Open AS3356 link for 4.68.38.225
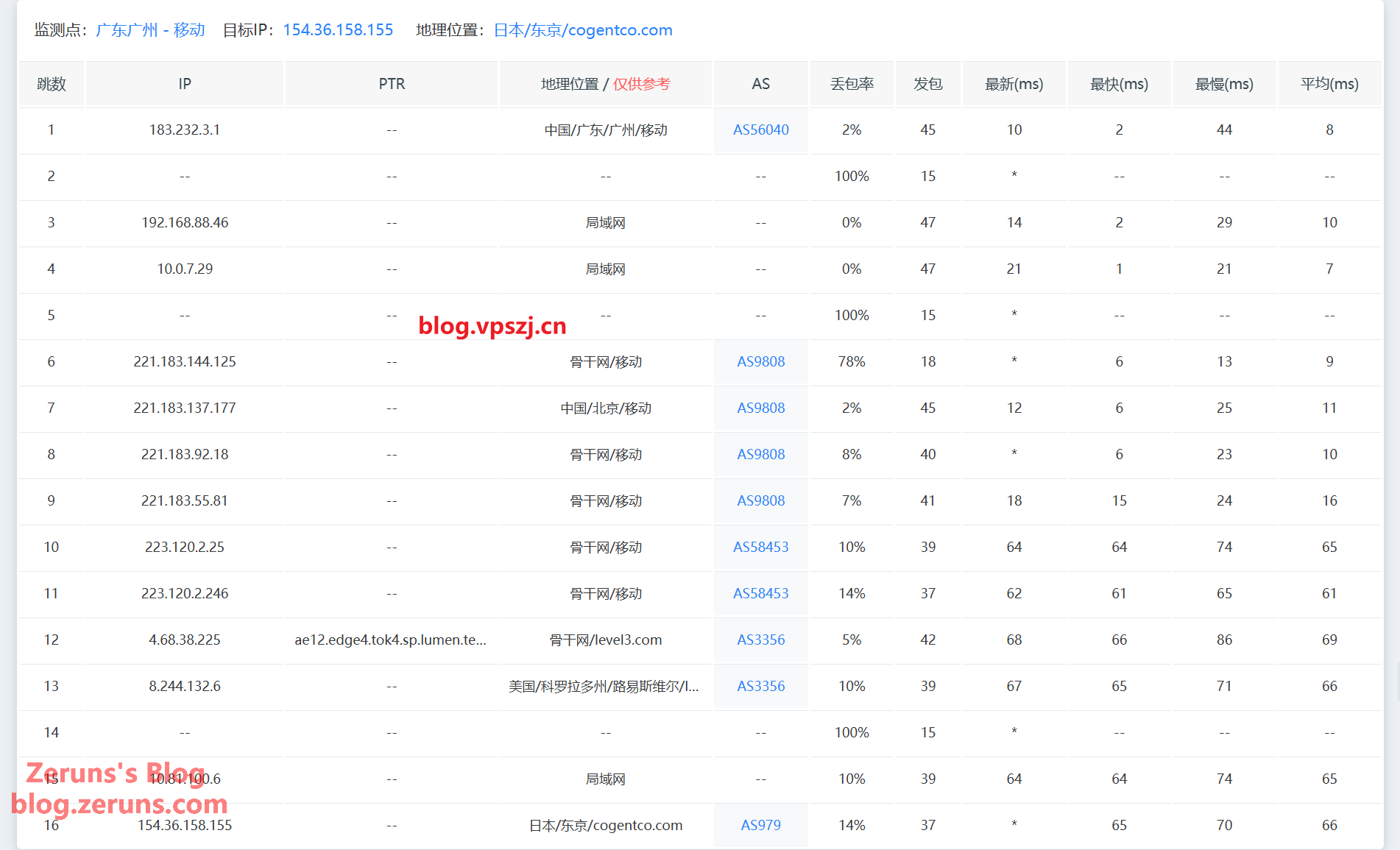This screenshot has width=1400, height=850. point(760,640)
